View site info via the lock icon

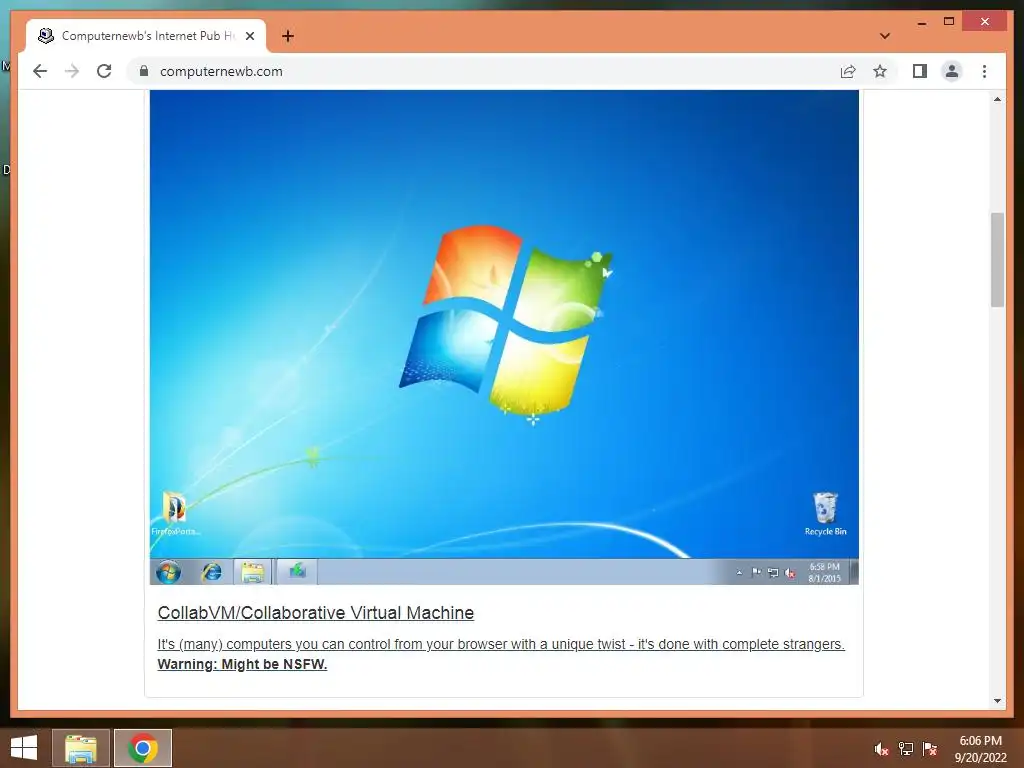click(144, 71)
